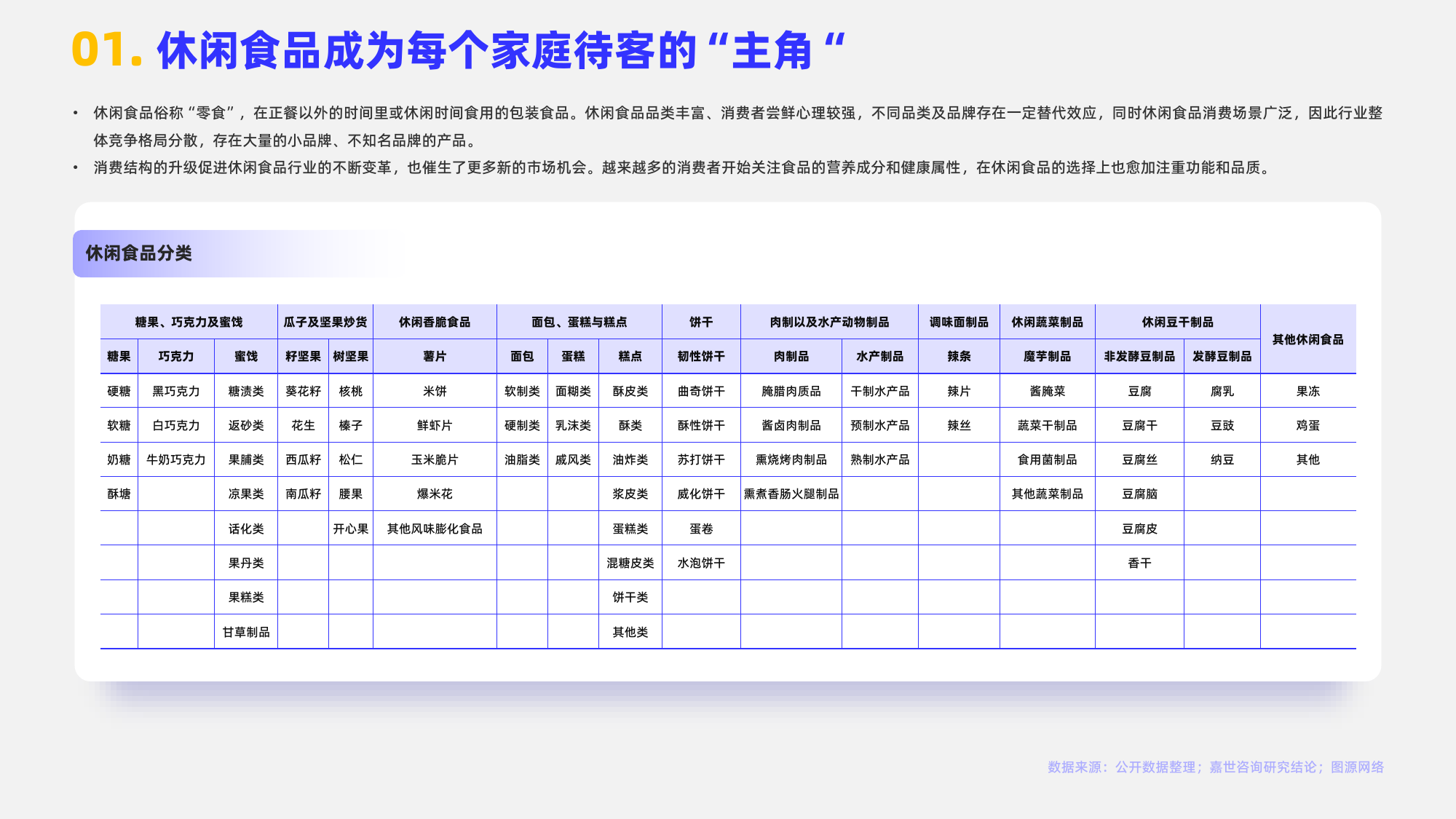Click the "其他休闲食品" header cell
The width and height of the screenshot is (1456, 819).
[x=1307, y=339]
